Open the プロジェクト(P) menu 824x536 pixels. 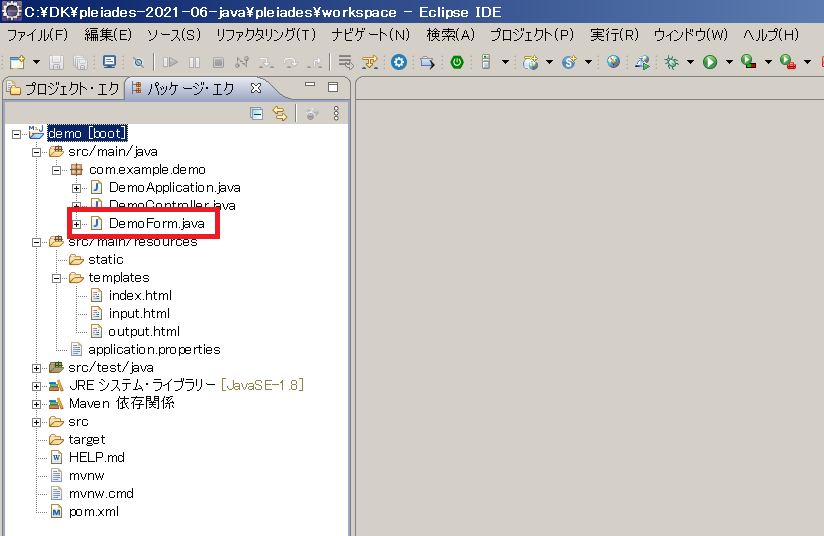pyautogui.click(x=532, y=35)
